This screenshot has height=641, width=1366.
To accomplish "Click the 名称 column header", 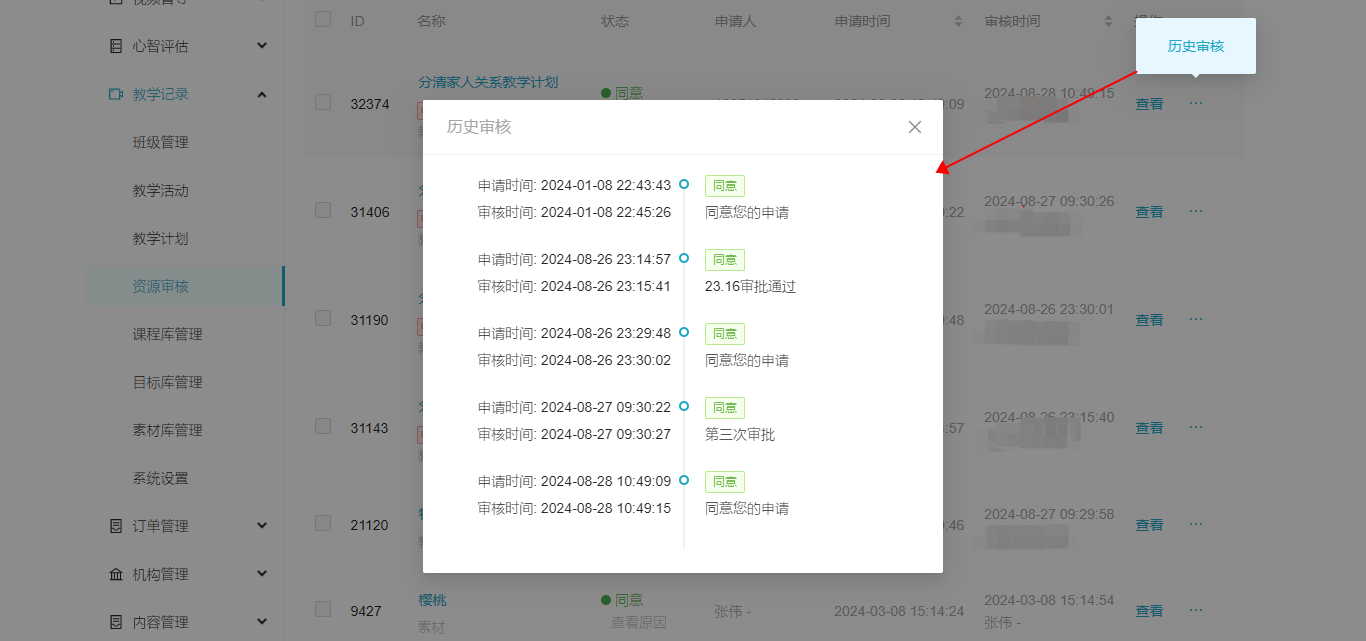I will pos(431,21).
